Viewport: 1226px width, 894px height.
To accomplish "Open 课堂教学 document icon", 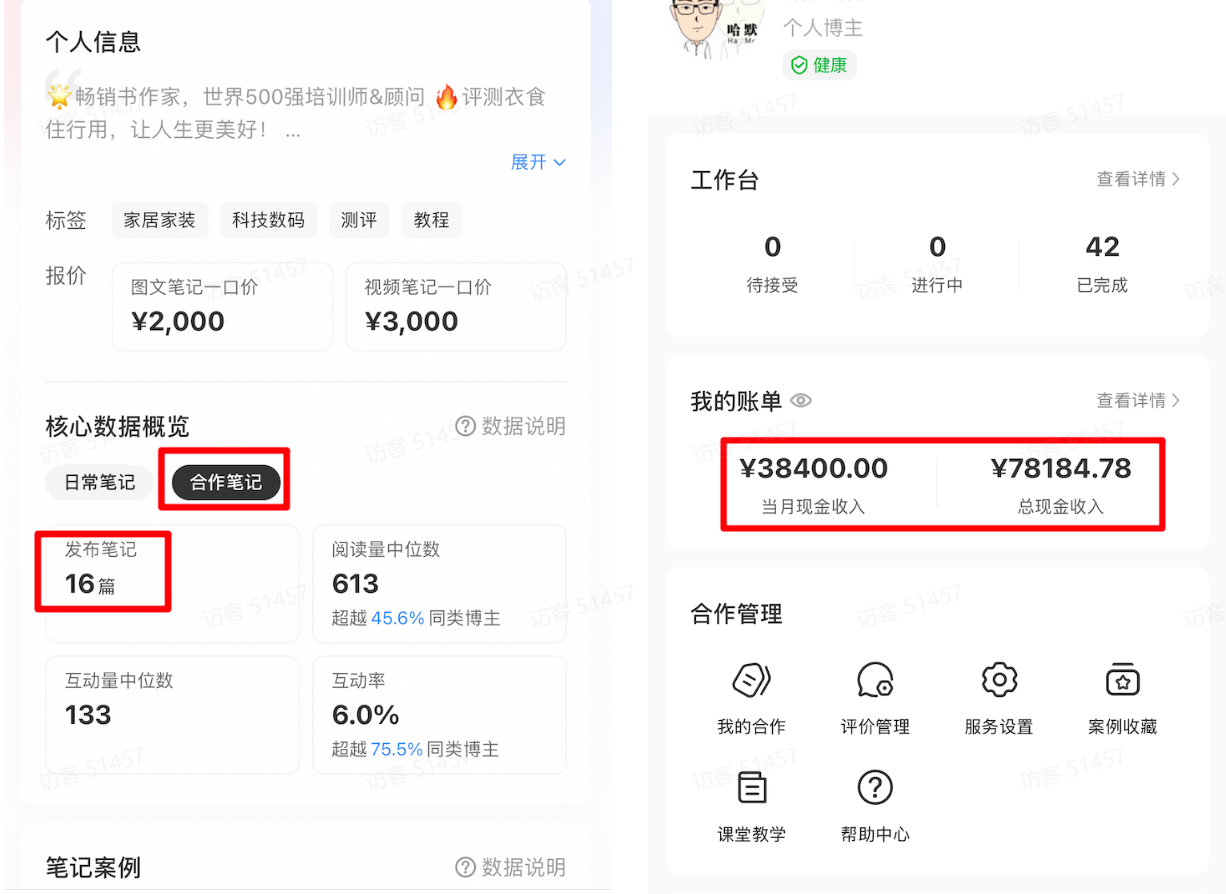I will point(750,787).
